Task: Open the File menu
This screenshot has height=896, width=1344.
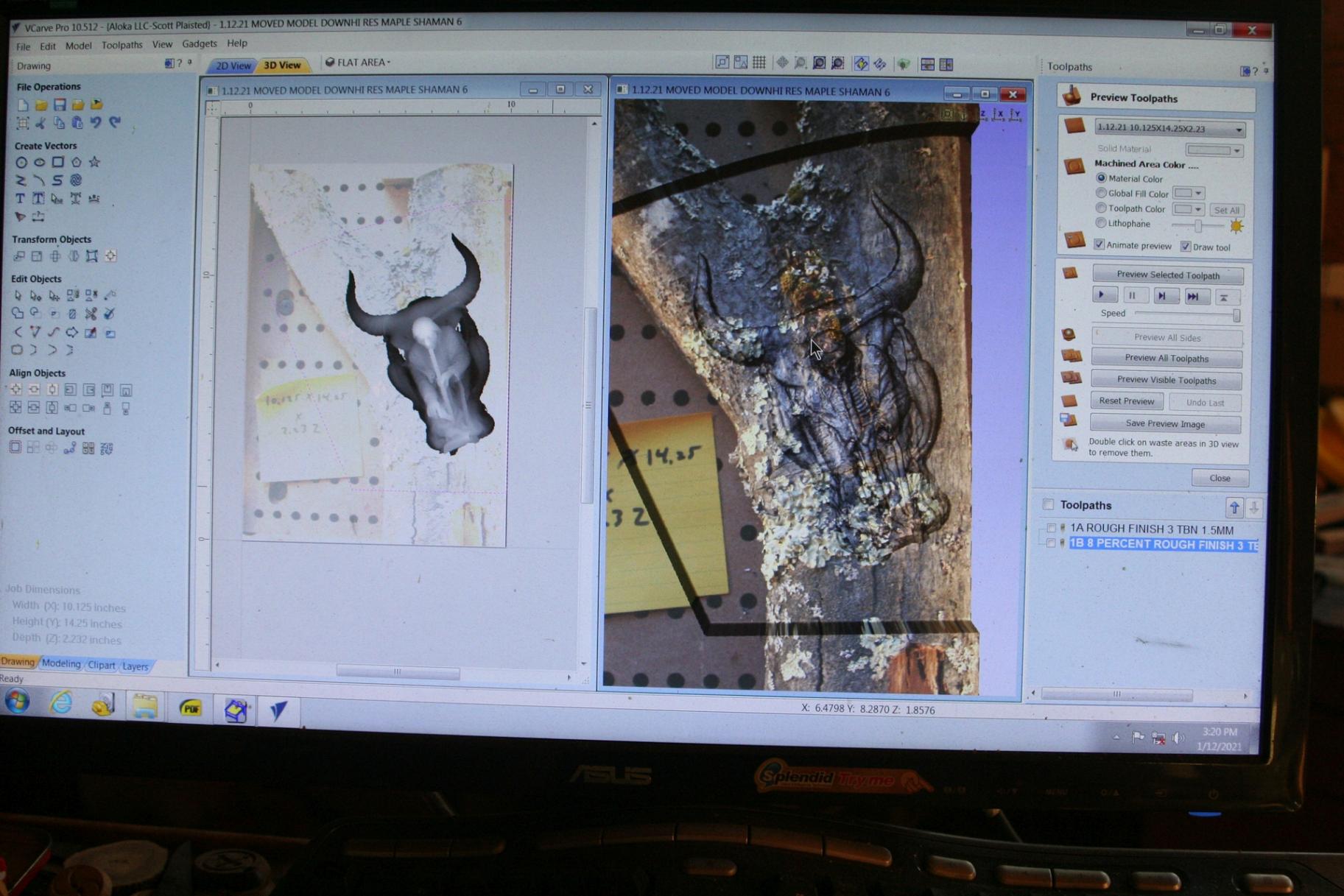Action: tap(24, 47)
